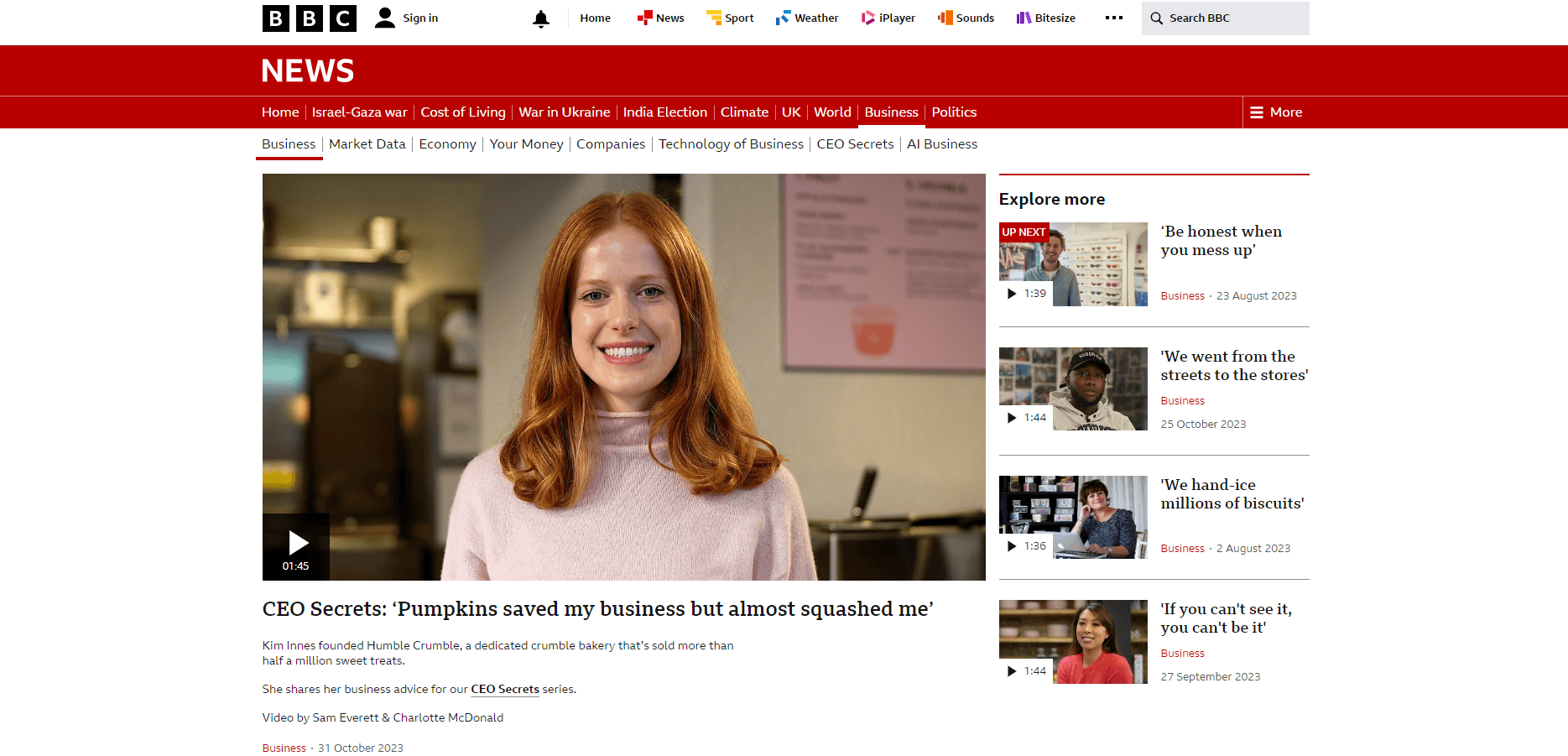Open War in Ukraine section
The height and width of the screenshot is (756, 1568).
[565, 112]
